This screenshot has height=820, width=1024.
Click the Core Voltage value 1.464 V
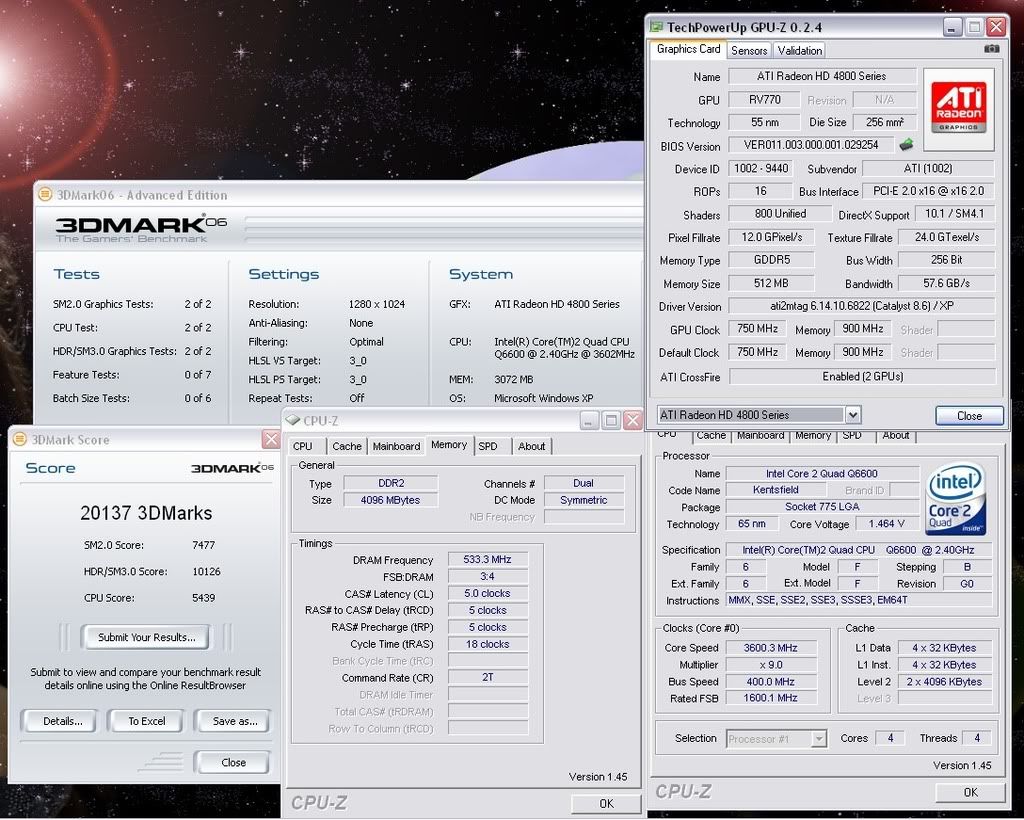[886, 524]
